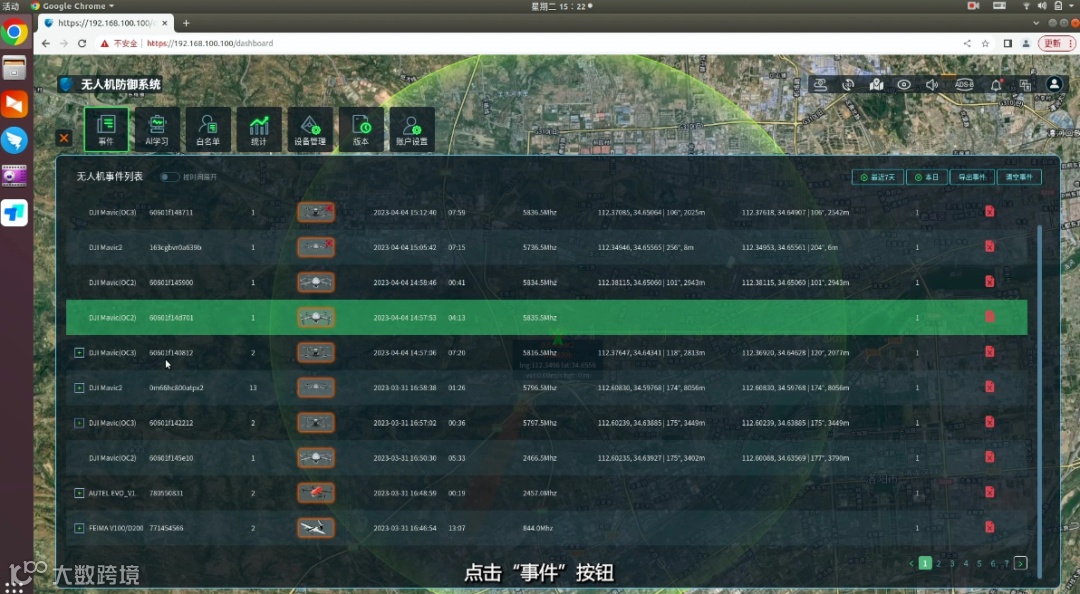This screenshot has width=1080, height=594.
Task: Click the 更新 Chrome update button
Action: [x=1055, y=43]
